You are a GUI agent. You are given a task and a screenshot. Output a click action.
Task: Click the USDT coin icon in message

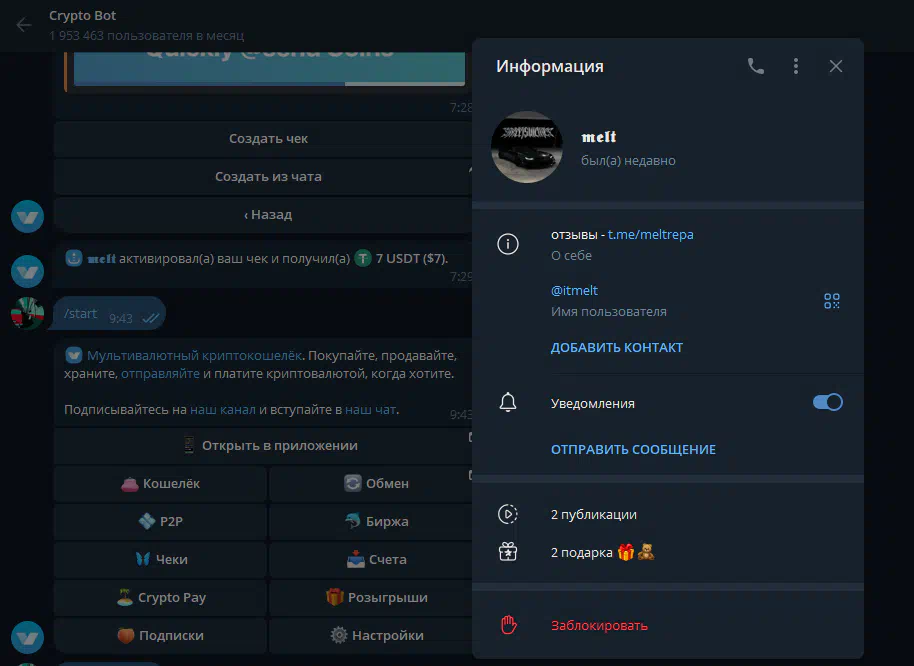tap(363, 258)
